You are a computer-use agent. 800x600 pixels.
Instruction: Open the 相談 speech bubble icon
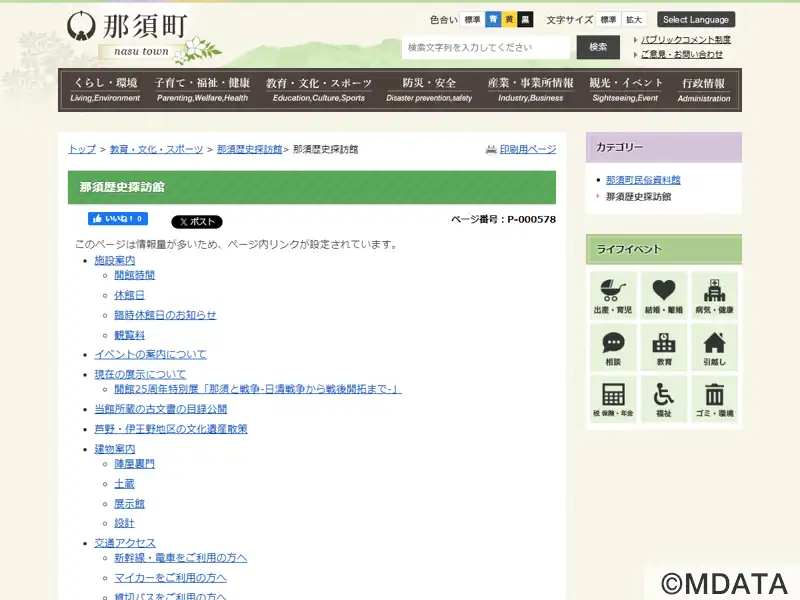point(612,347)
